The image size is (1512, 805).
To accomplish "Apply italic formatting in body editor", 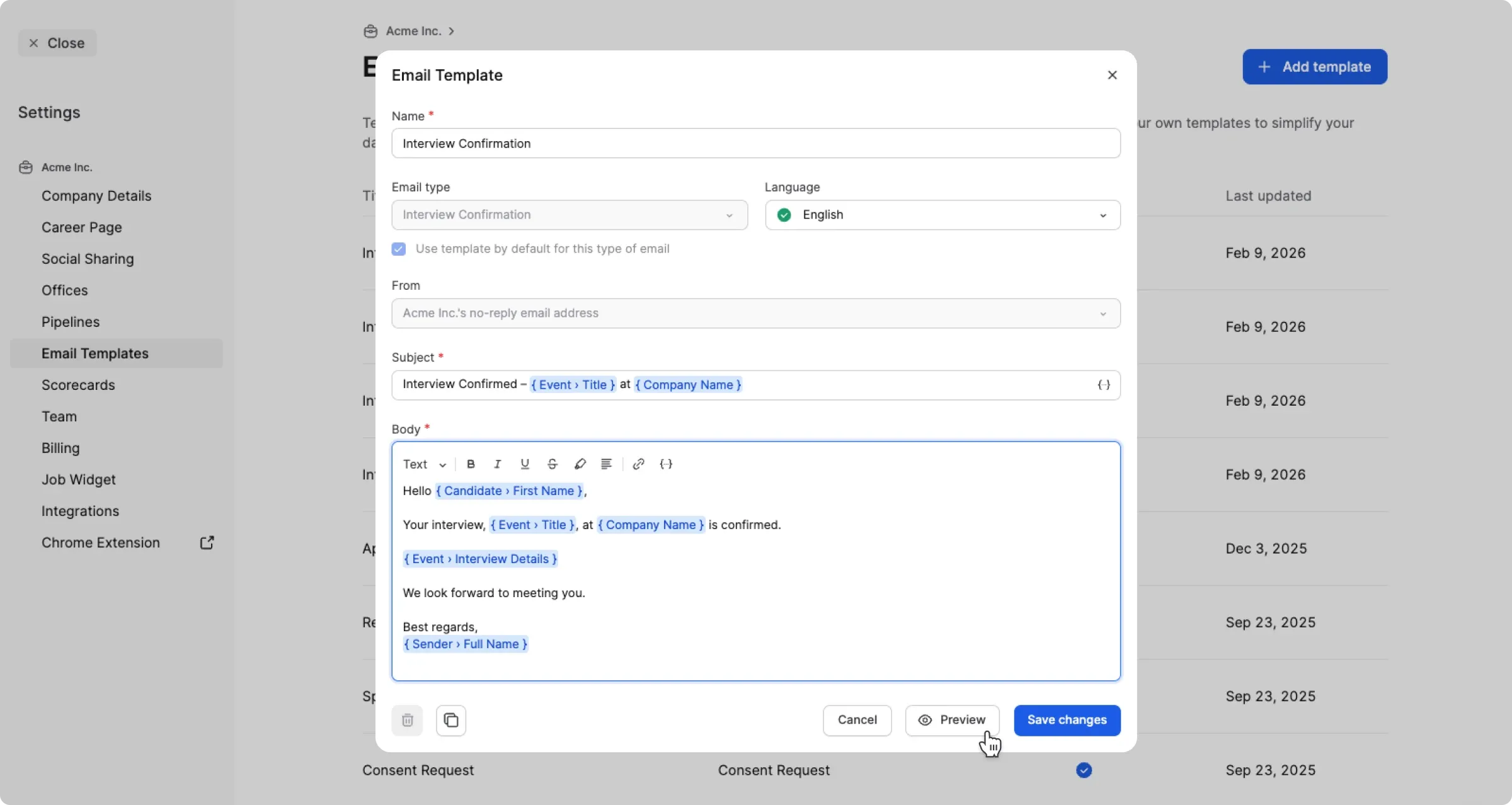I will 498,464.
